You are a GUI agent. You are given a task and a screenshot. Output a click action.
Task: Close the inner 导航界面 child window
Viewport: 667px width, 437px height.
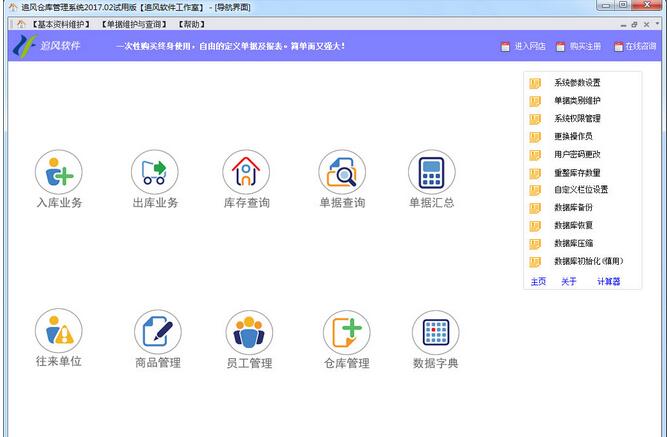click(646, 25)
